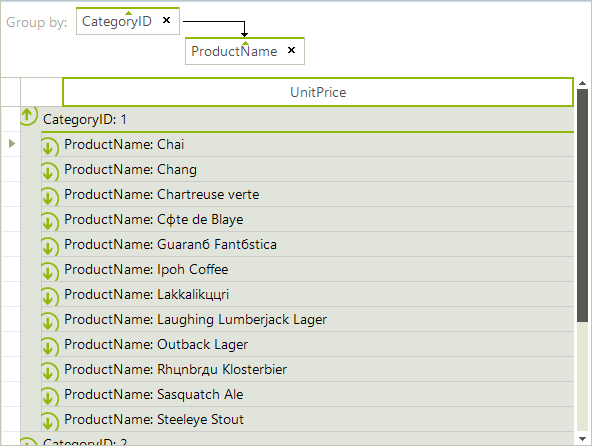592x446 pixels.
Task: Expand the Sasquatch Ale product group
Action: (50, 397)
